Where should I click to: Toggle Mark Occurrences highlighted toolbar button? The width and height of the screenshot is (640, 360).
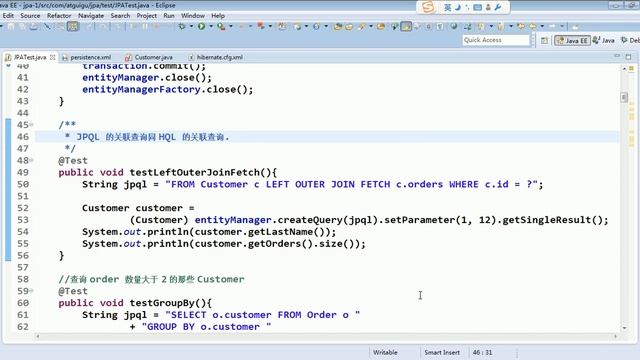[406, 27]
